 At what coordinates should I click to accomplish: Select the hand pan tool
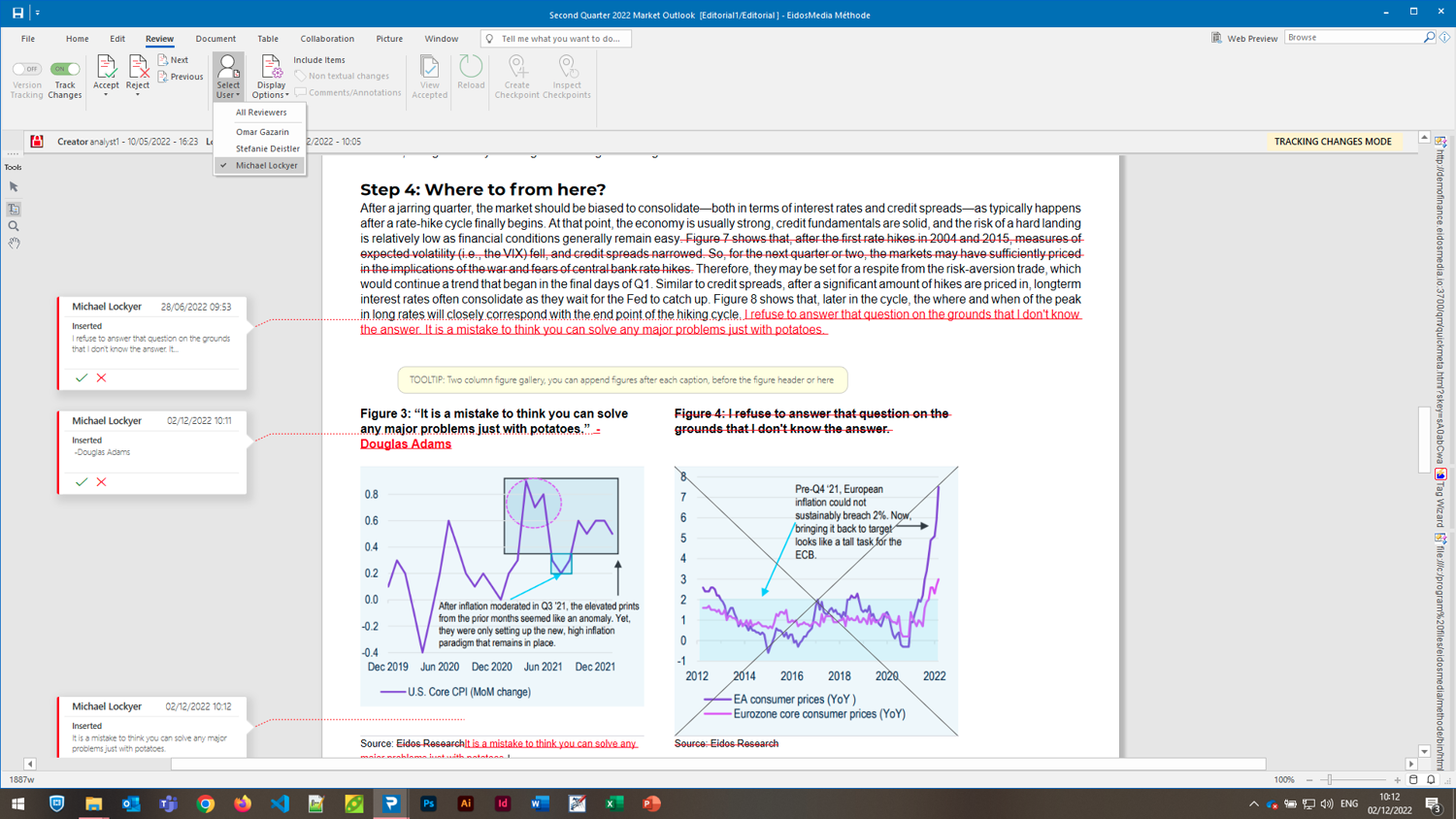[x=14, y=244]
